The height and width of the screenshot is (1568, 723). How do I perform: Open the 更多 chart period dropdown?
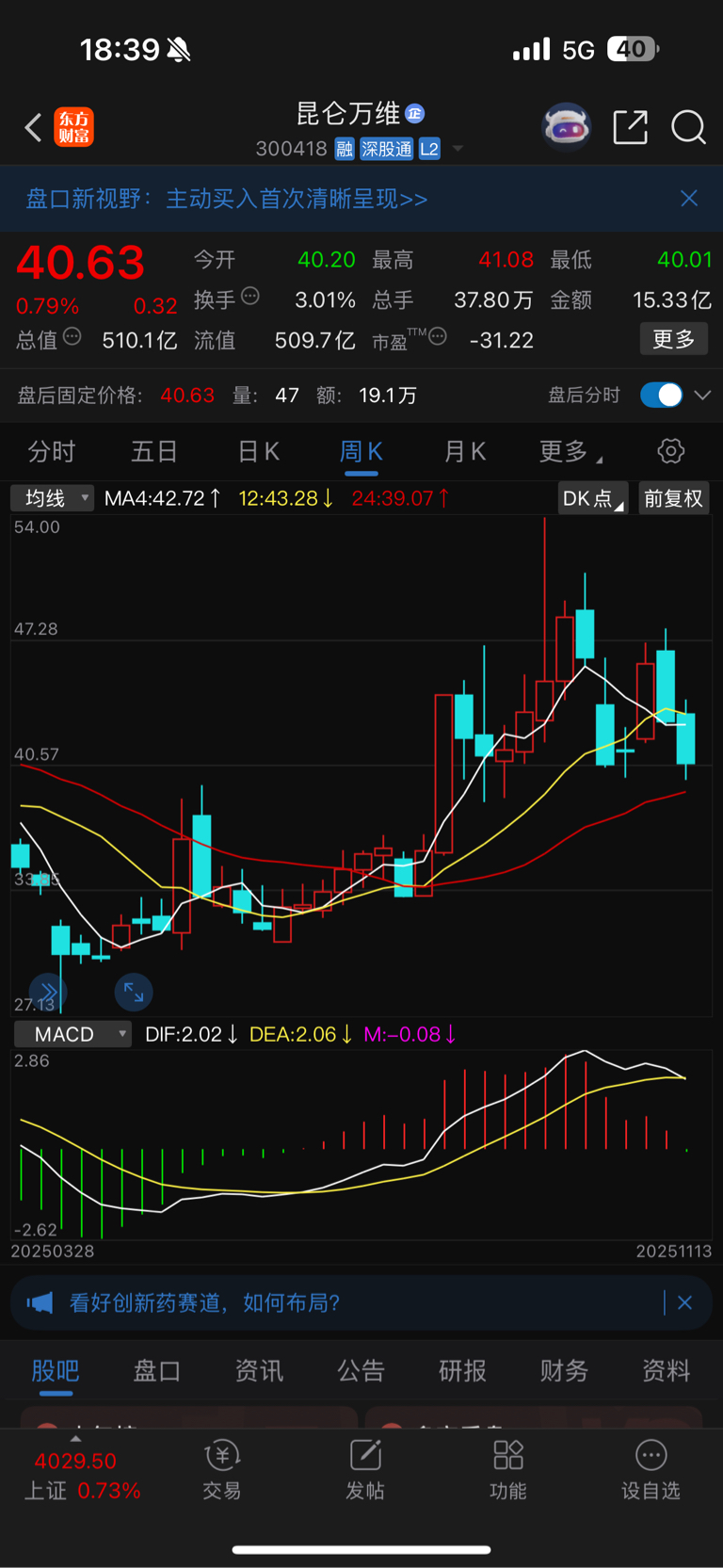tap(570, 452)
